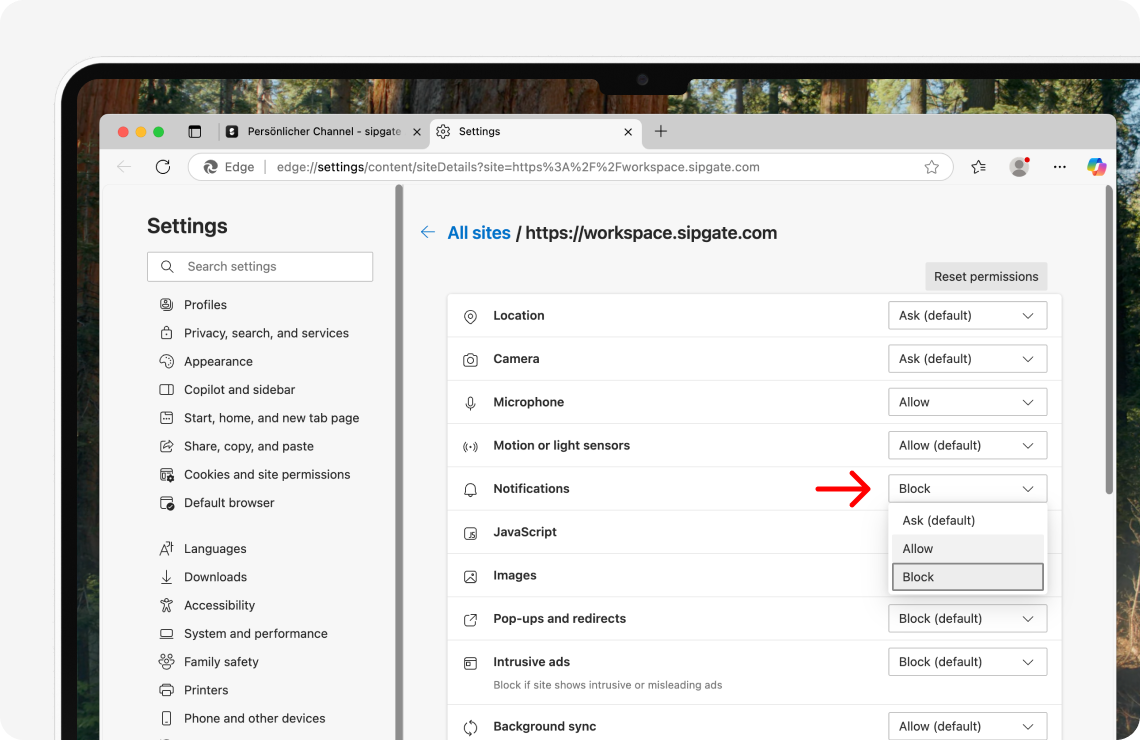
Task: Click the Search settings field
Action: [260, 267]
